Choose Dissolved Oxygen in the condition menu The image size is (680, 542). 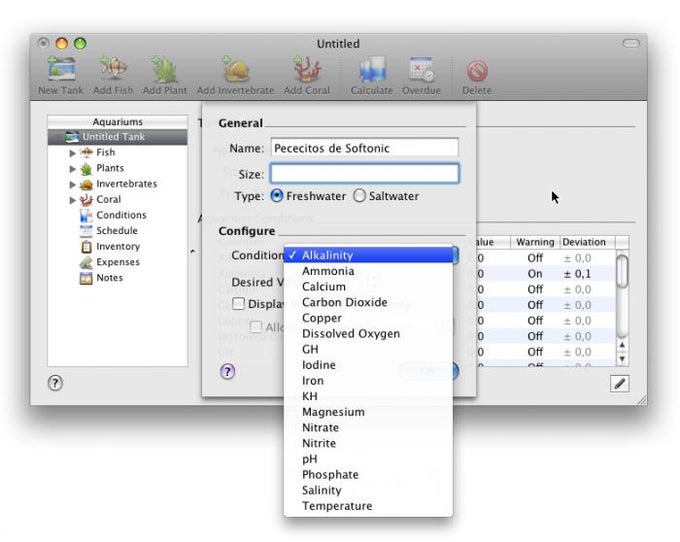click(368, 333)
